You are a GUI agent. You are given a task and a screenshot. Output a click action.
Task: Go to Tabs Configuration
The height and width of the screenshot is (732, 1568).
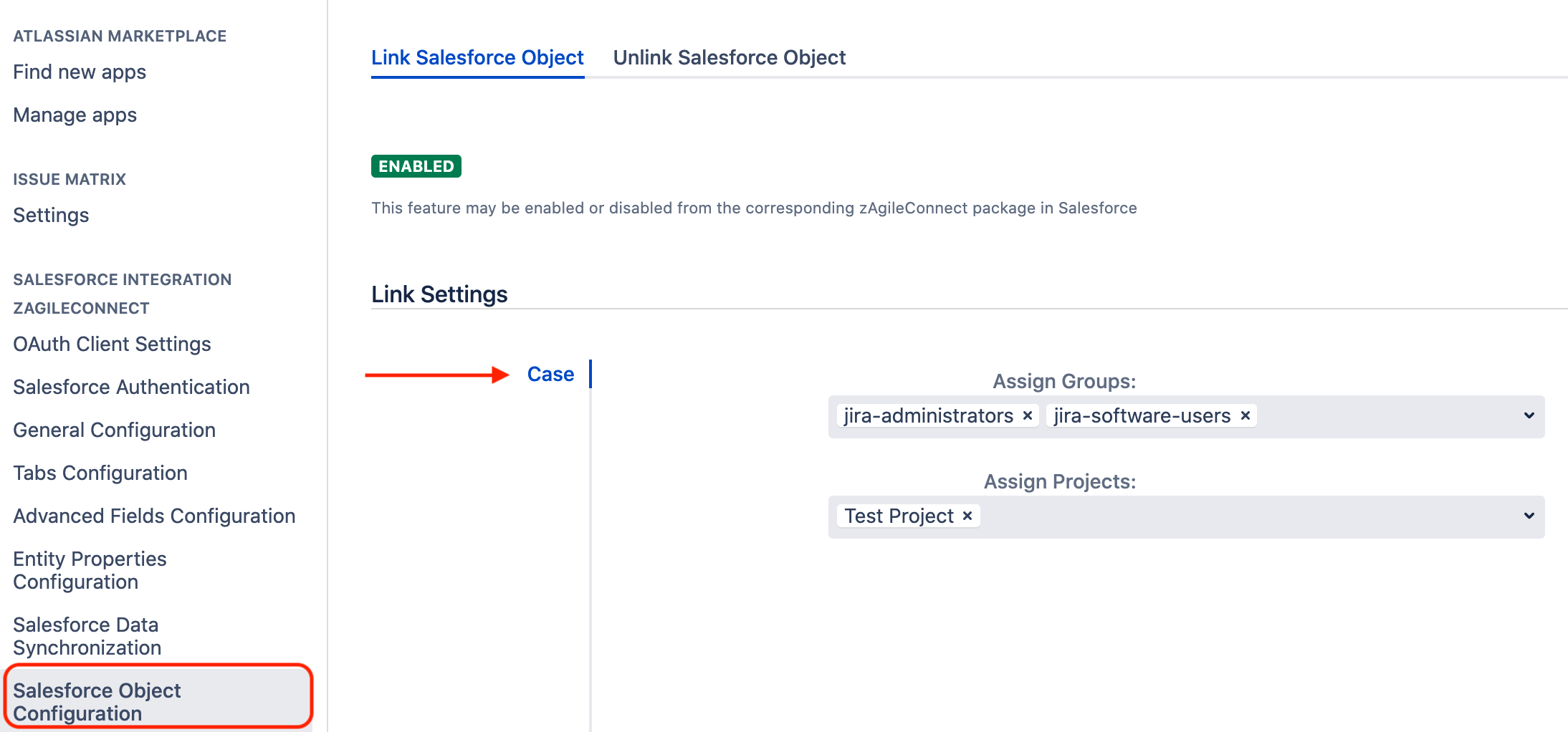[100, 473]
